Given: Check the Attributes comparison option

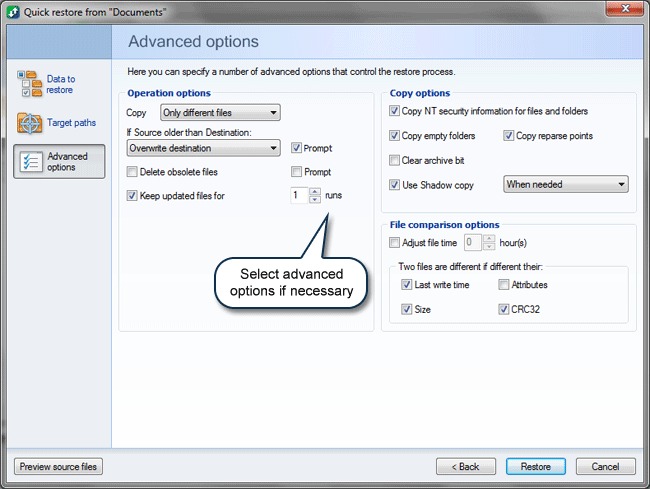Looking at the screenshot, I should (x=504, y=284).
